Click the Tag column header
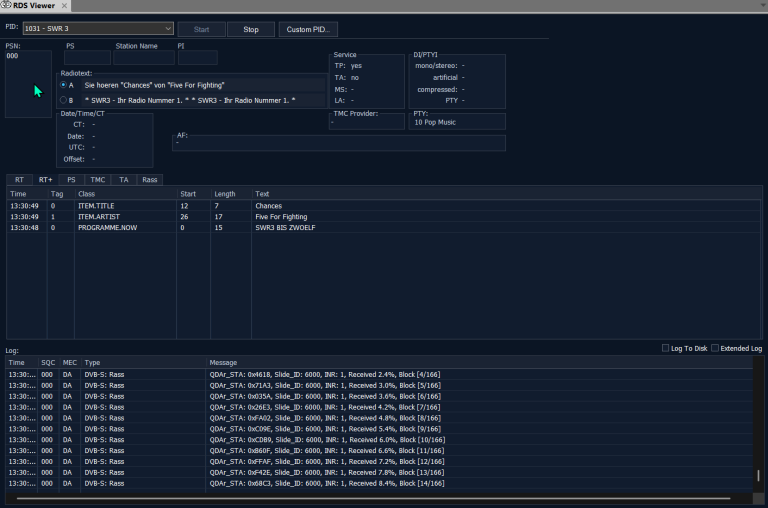The height and width of the screenshot is (508, 768). click(x=61, y=194)
